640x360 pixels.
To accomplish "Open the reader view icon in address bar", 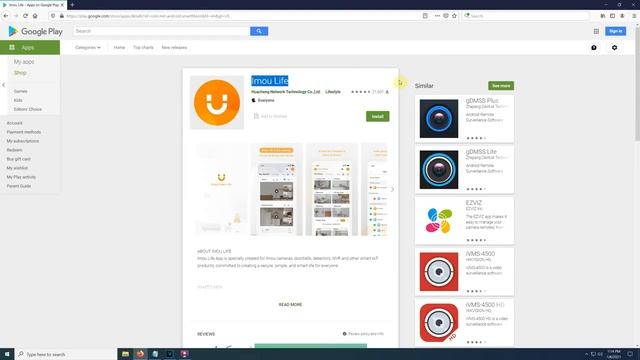I will tap(425, 16).
